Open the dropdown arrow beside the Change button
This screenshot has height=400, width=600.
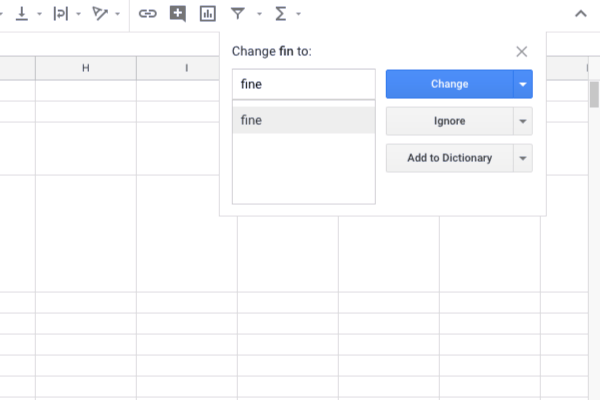coord(523,84)
